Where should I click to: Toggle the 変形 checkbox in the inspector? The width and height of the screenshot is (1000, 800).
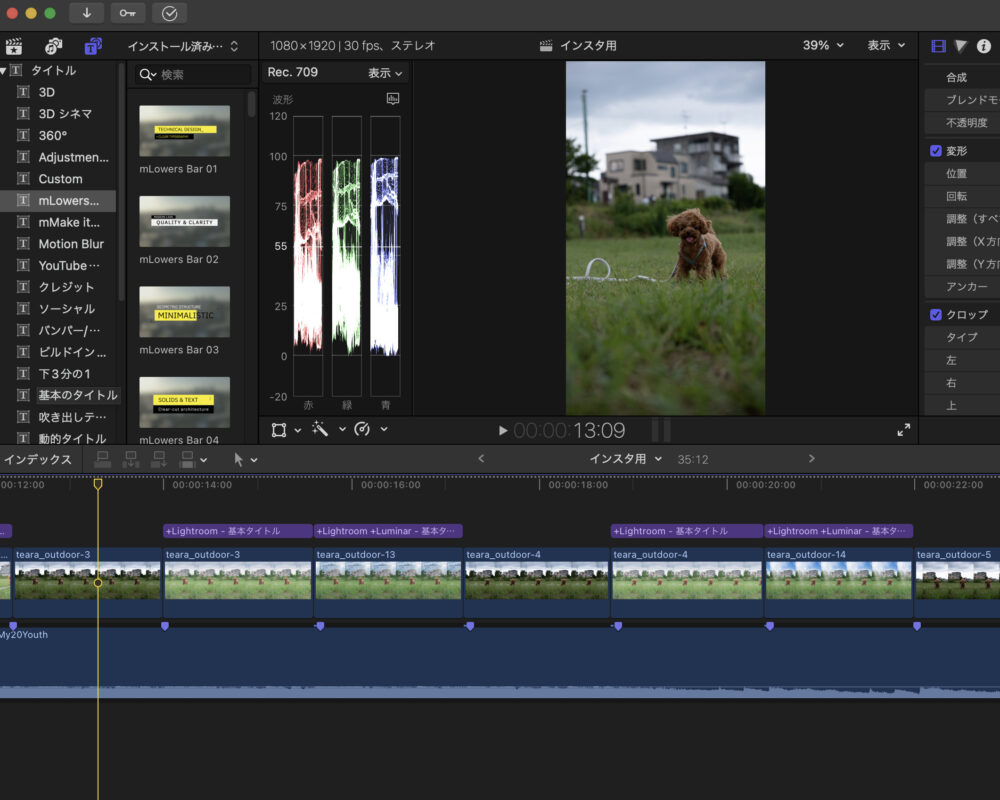point(936,150)
